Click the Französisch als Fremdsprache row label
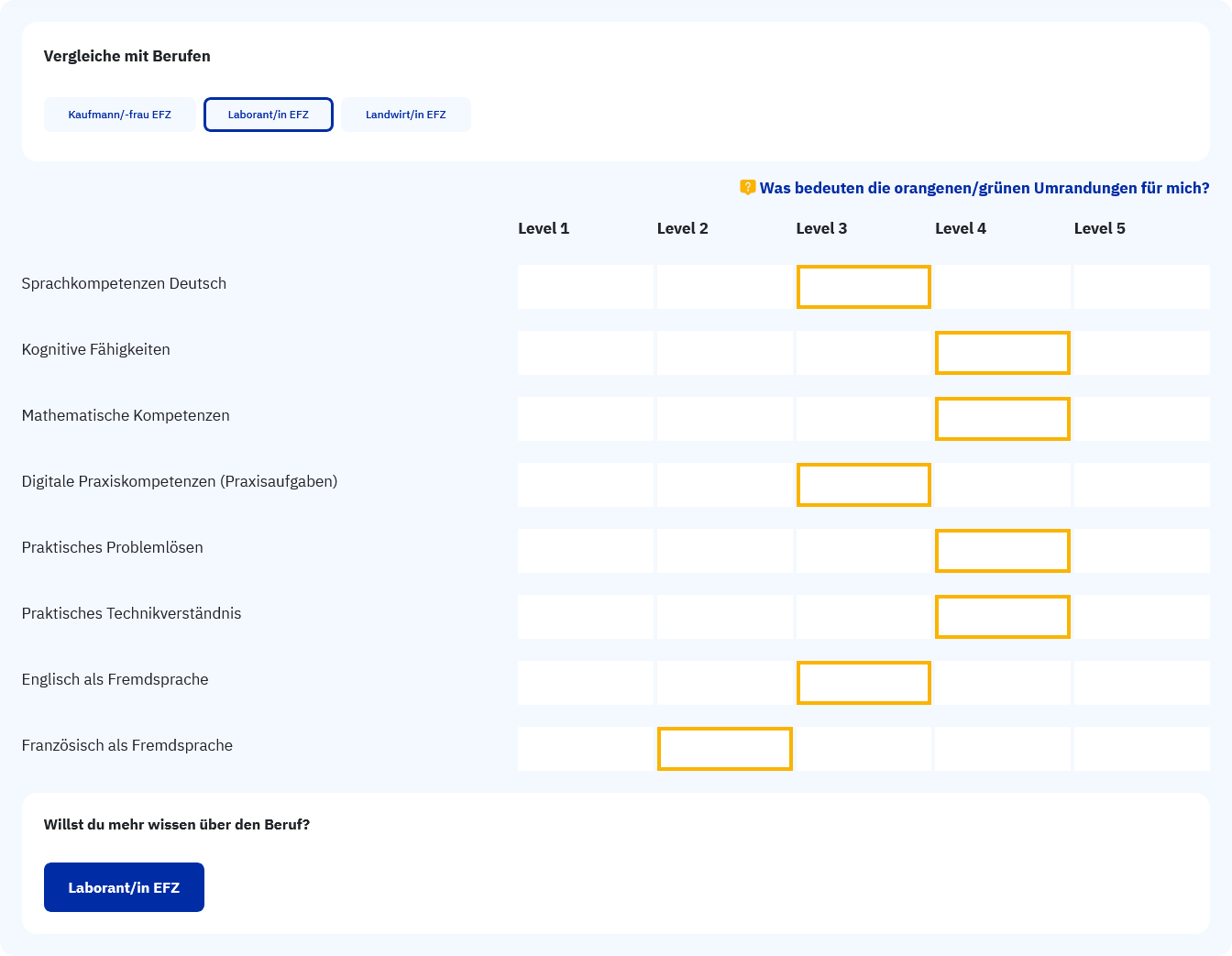The height and width of the screenshot is (956, 1232). pos(127,745)
